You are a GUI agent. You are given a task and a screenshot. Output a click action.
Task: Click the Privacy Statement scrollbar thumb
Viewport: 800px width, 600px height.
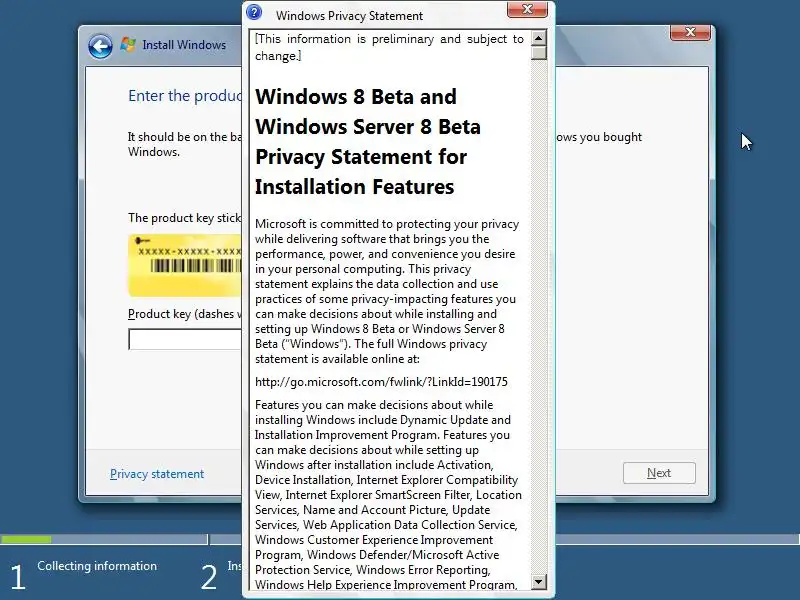coord(539,53)
